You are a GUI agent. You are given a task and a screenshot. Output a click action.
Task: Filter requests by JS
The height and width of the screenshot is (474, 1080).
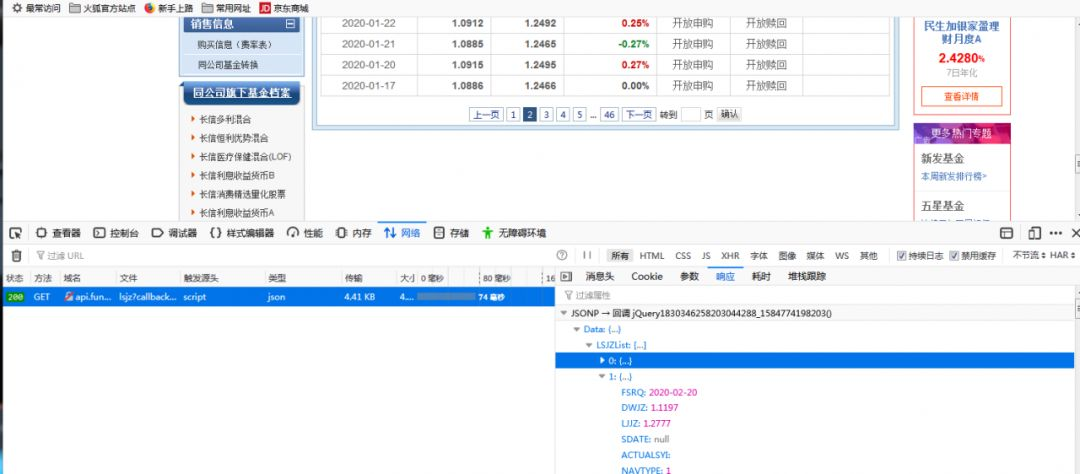(706, 256)
